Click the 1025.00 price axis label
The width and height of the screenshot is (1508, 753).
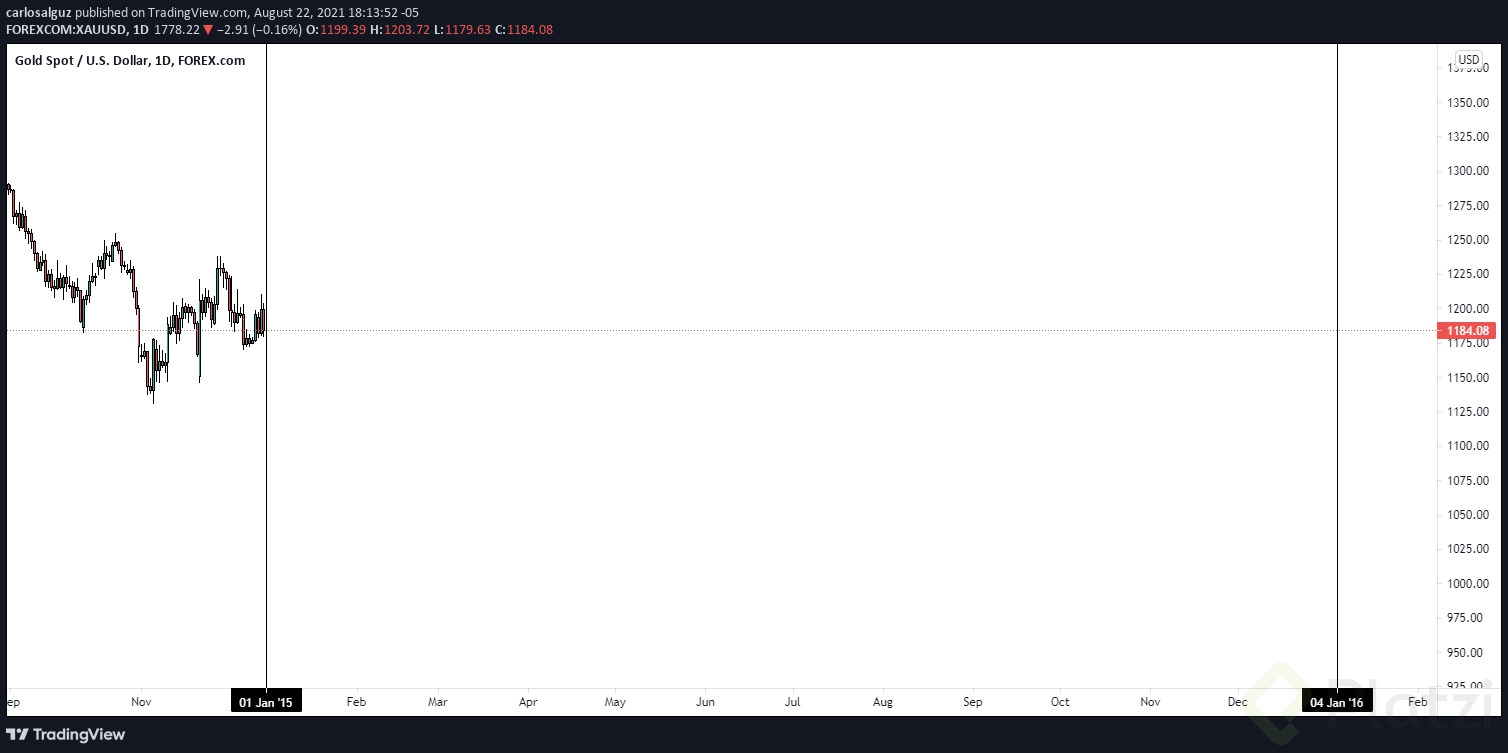tap(1468, 549)
